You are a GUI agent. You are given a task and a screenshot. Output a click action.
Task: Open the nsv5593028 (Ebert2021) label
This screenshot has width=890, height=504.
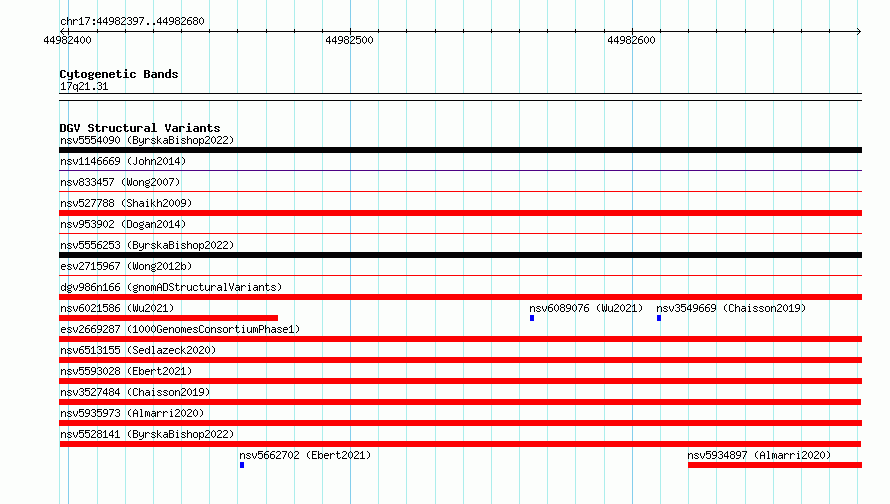point(126,371)
